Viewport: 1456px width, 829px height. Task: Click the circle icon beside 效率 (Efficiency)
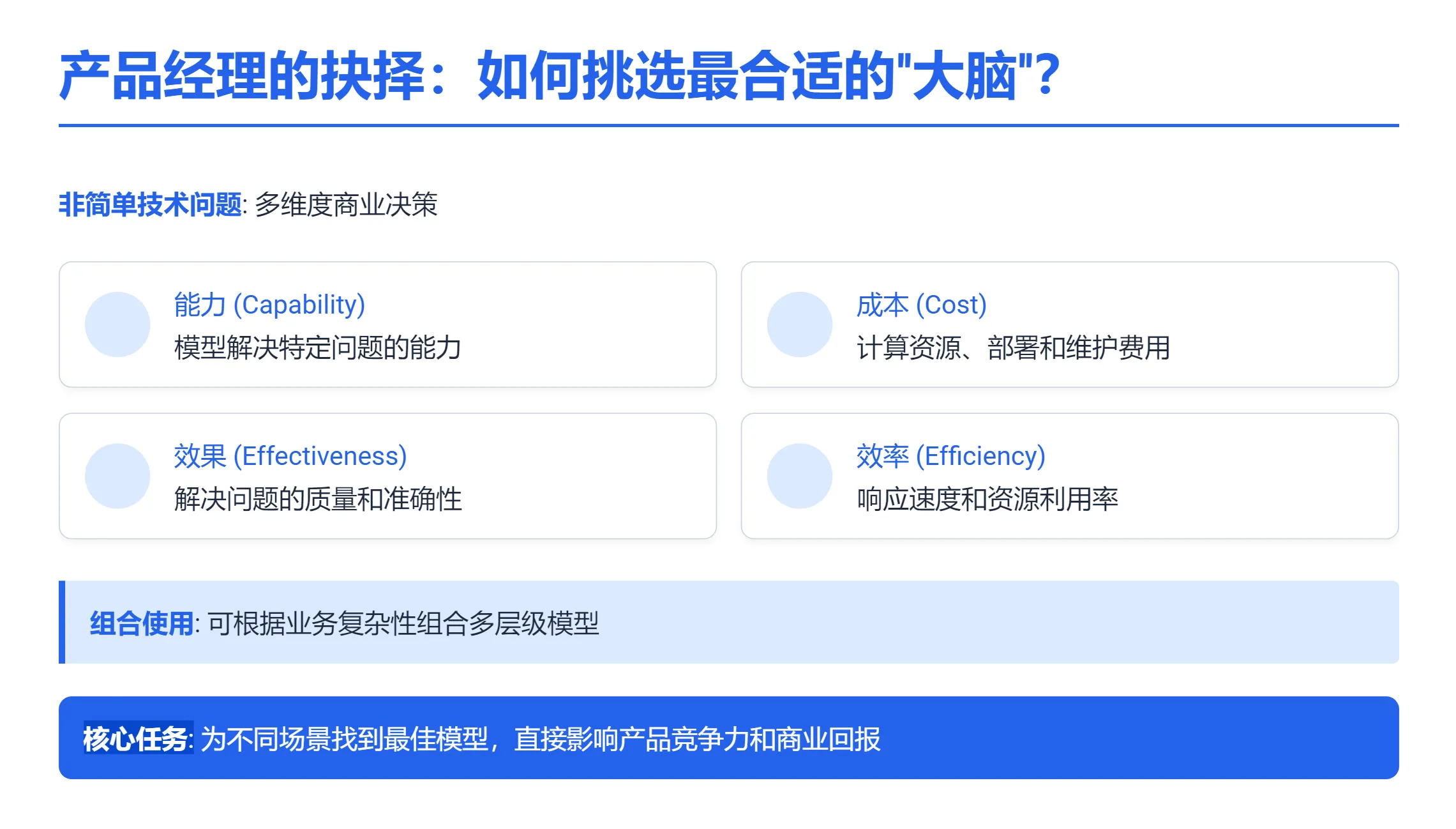(800, 476)
